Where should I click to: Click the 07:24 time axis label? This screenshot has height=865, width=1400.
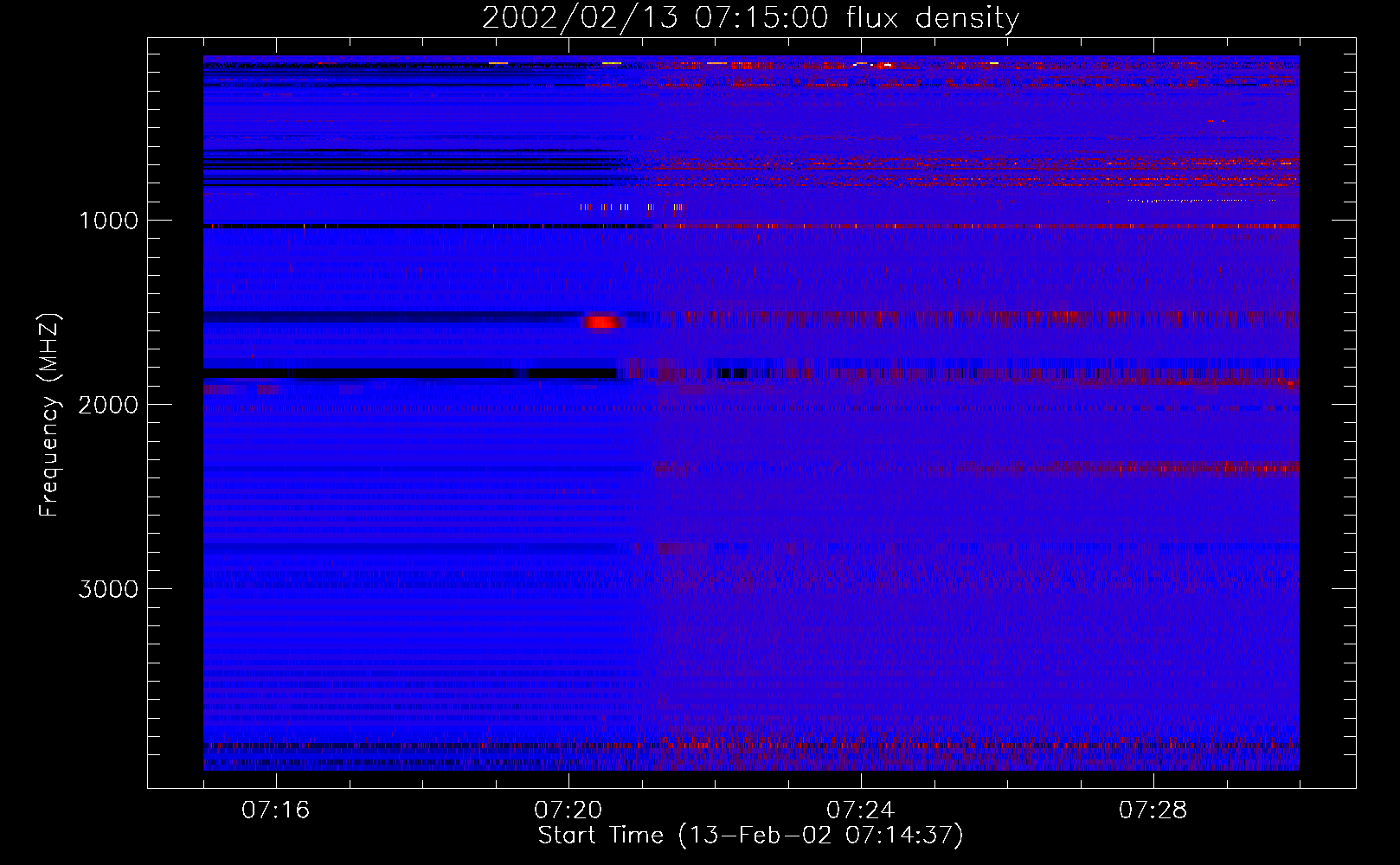point(861,811)
